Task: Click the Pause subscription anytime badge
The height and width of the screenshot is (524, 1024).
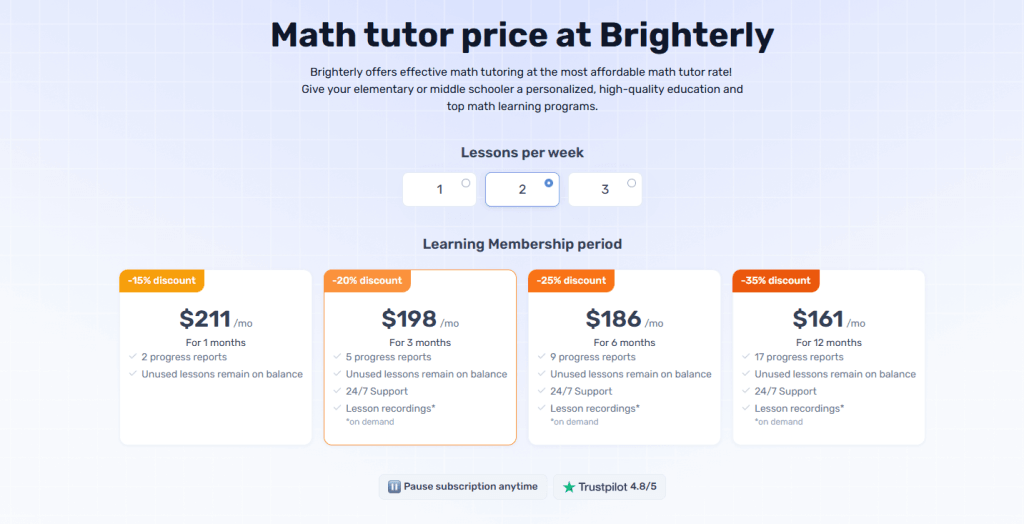Action: 463,487
